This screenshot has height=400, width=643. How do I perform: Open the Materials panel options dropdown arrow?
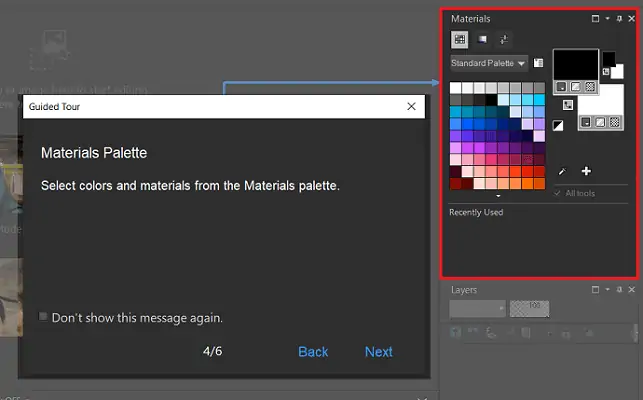(606, 19)
